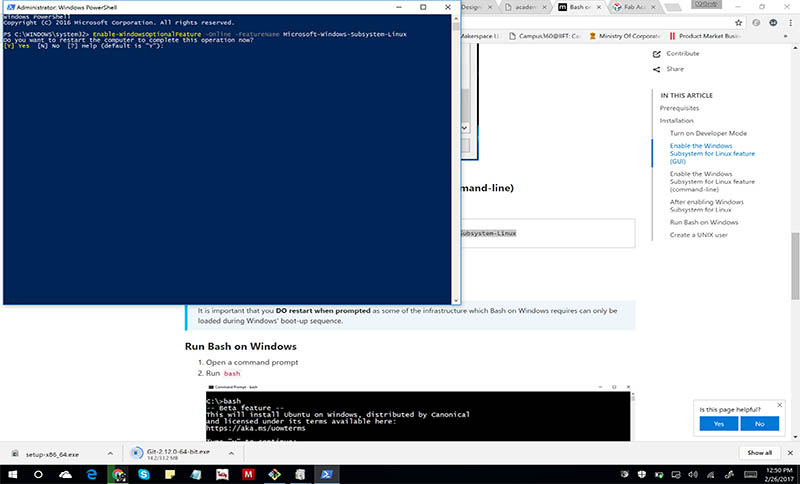The image size is (800, 484).
Task: Click setup-x86_64.exe file icon
Action: [15, 453]
